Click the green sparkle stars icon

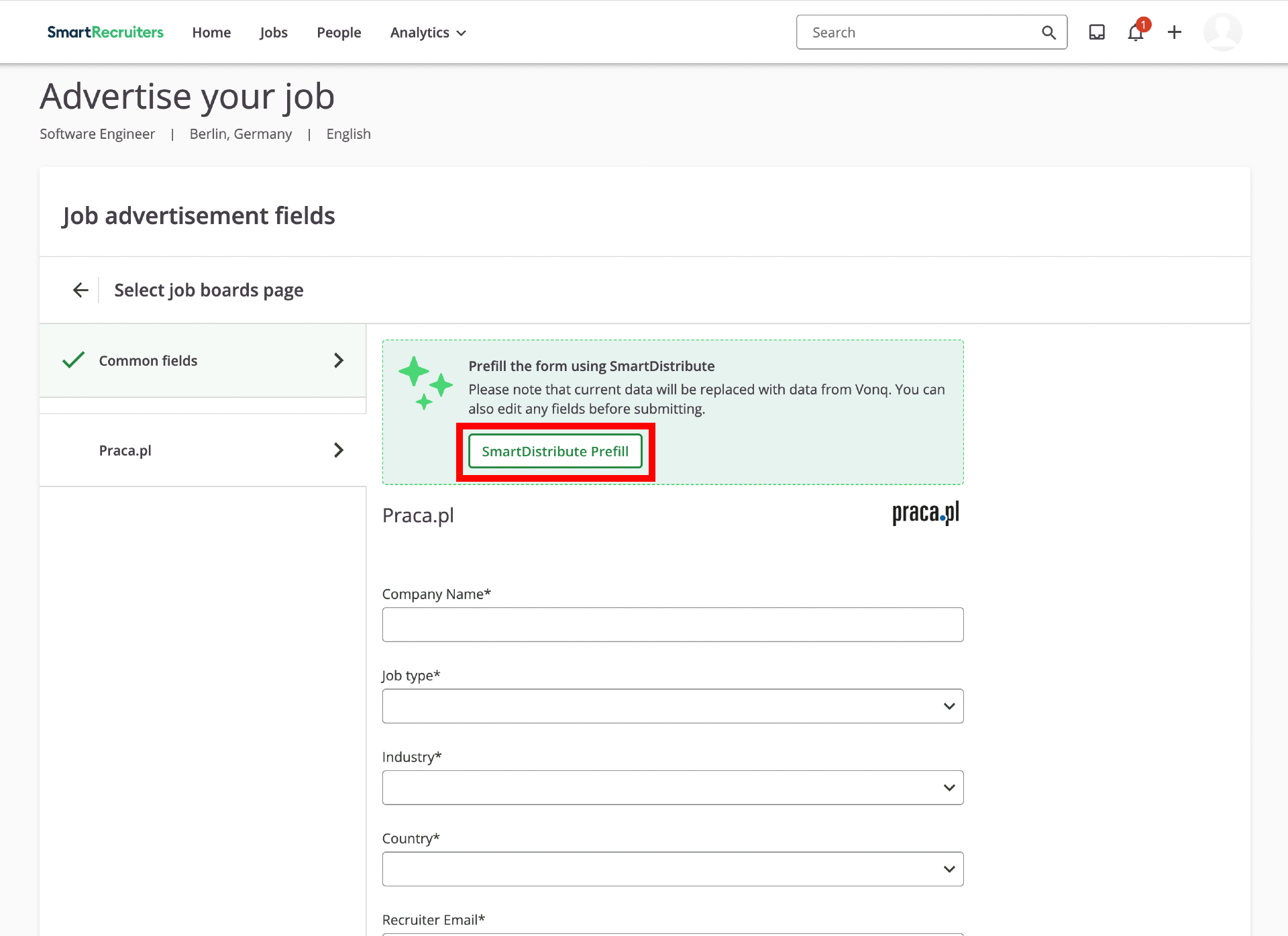[425, 383]
